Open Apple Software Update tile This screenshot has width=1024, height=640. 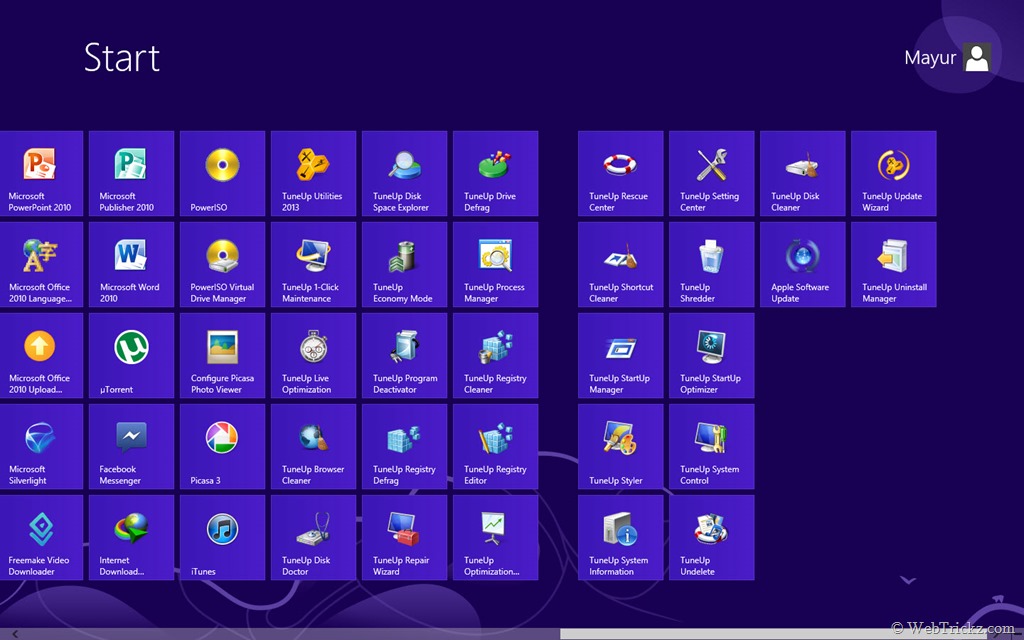[x=803, y=264]
